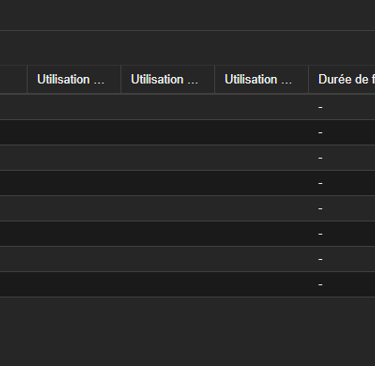Sort by the "Durée de f" column header
The width and height of the screenshot is (375, 366).
(x=342, y=79)
